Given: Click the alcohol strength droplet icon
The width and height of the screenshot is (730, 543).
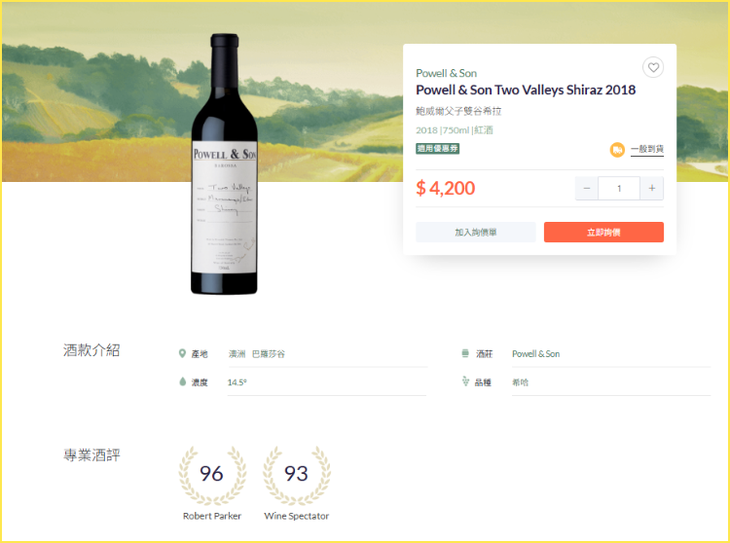Looking at the screenshot, I should [182, 382].
